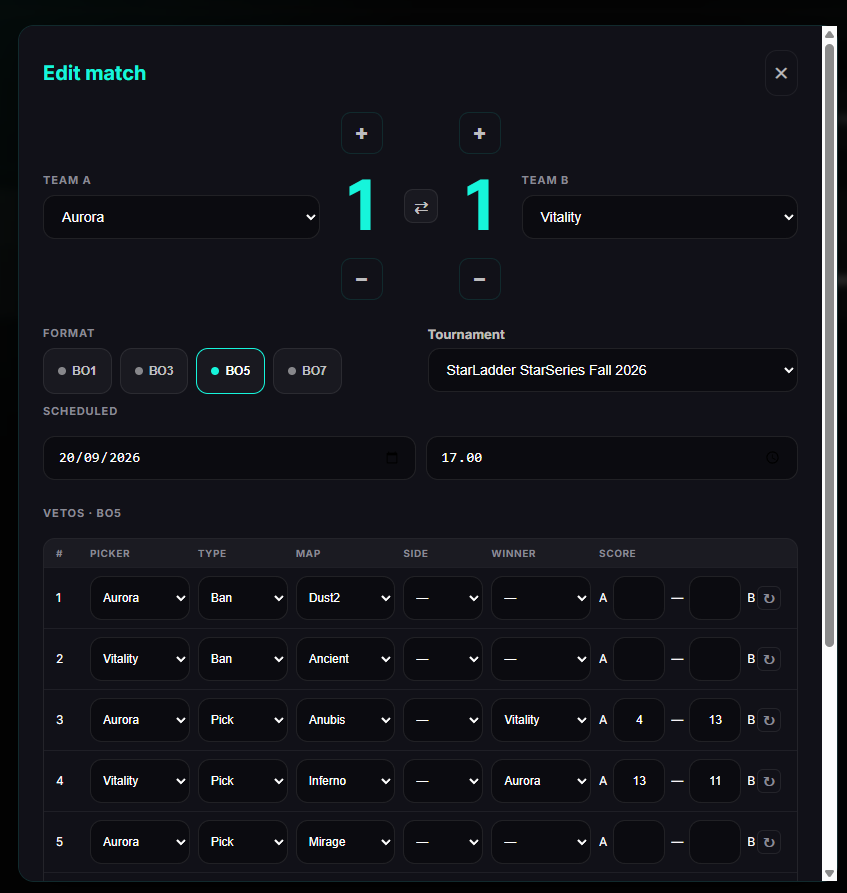
Task: Decrease Team A score with minus button
Action: click(x=362, y=279)
